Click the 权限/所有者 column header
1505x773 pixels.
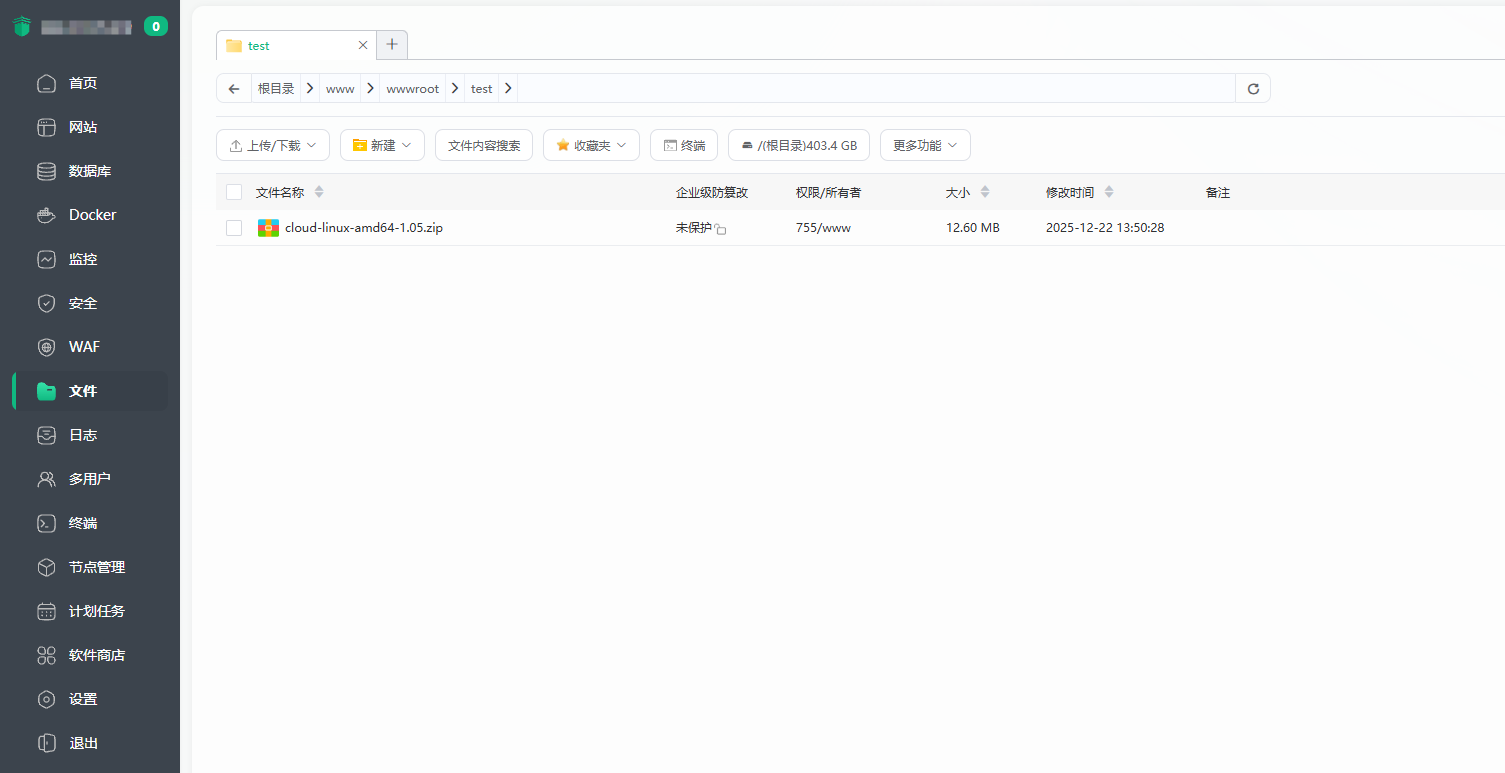pyautogui.click(x=828, y=192)
